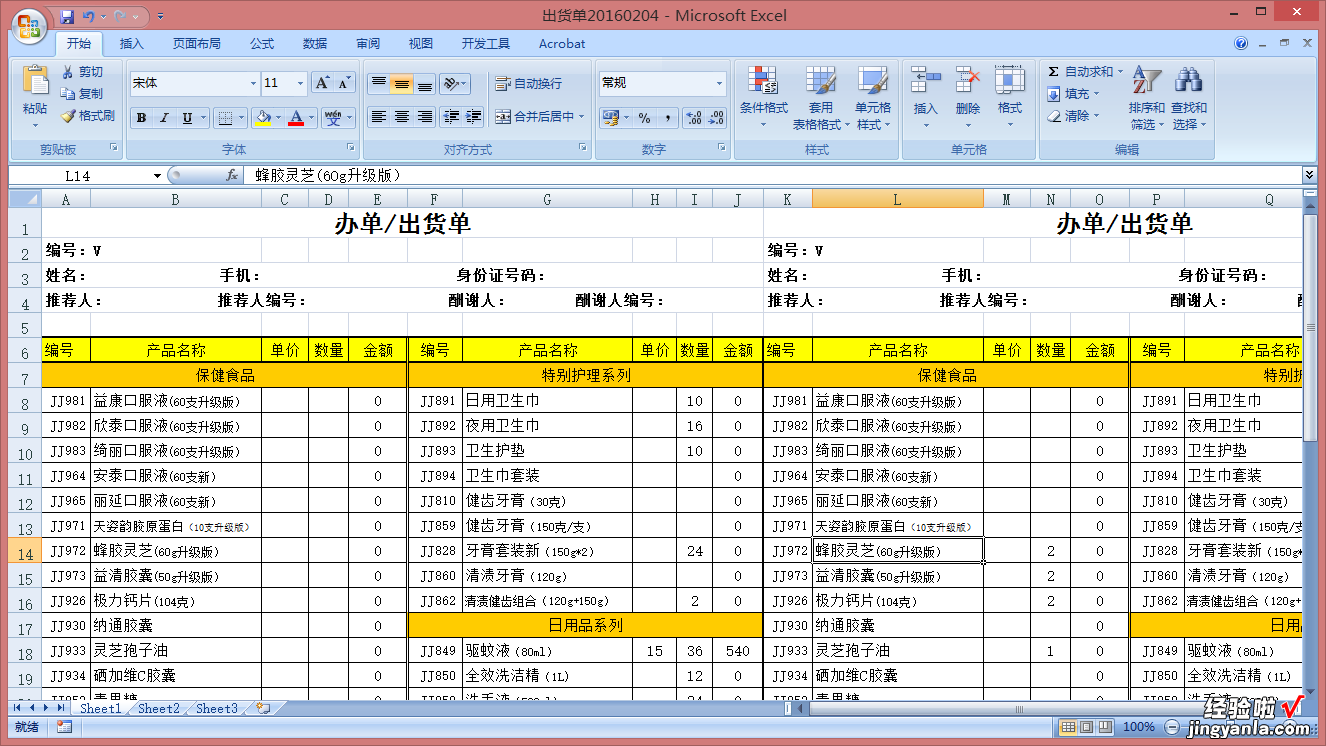
Task: Open the Acrobat ribbon tab
Action: click(562, 44)
